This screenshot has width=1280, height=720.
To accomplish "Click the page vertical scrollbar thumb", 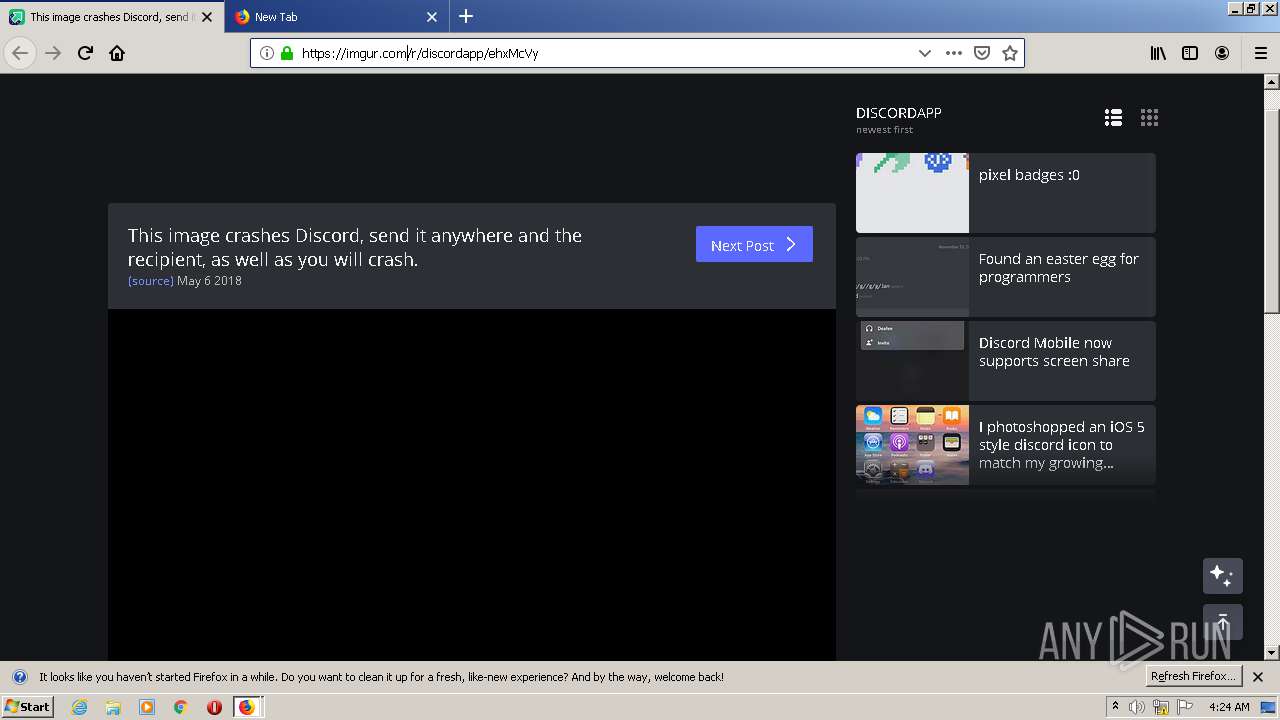I will click(1272, 210).
